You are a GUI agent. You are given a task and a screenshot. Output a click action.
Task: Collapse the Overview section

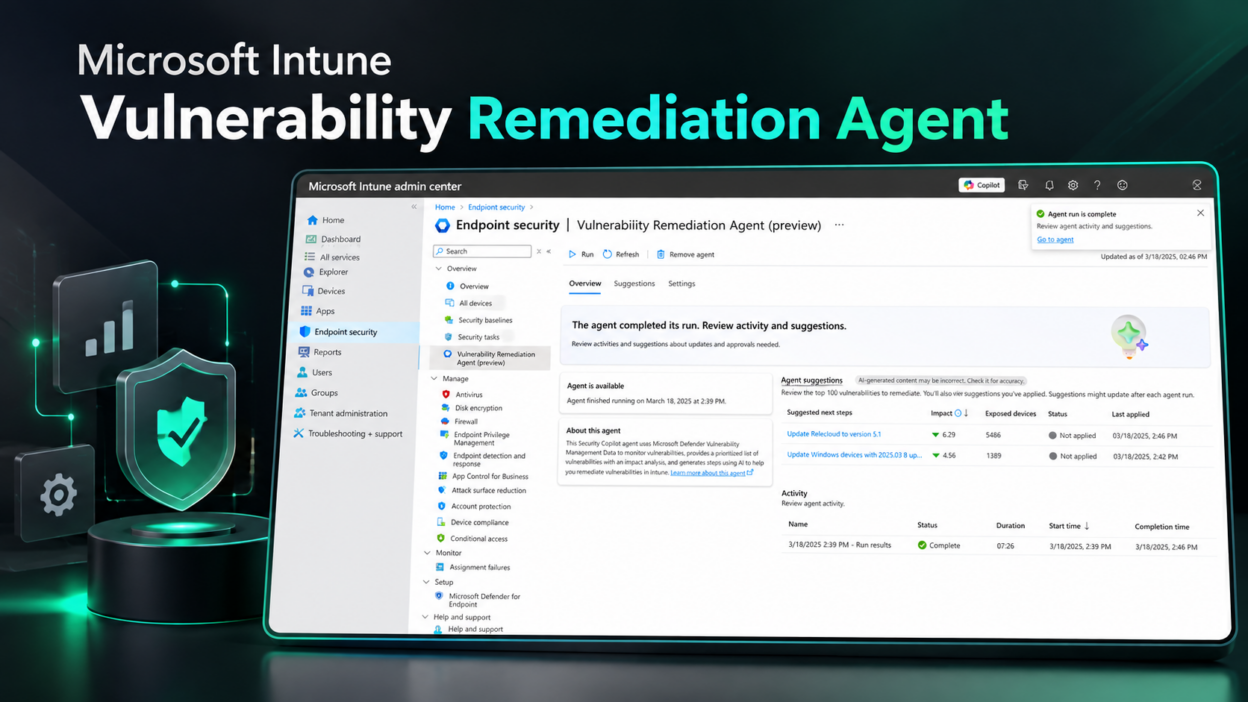pyautogui.click(x=438, y=269)
